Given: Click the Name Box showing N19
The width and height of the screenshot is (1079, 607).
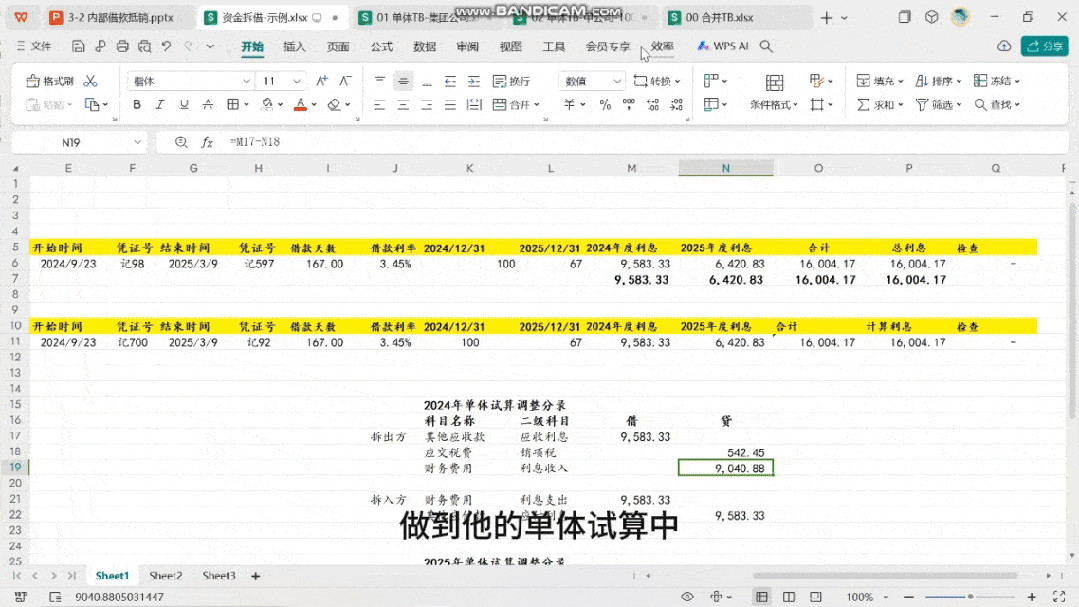Looking at the screenshot, I should pyautogui.click(x=71, y=142).
